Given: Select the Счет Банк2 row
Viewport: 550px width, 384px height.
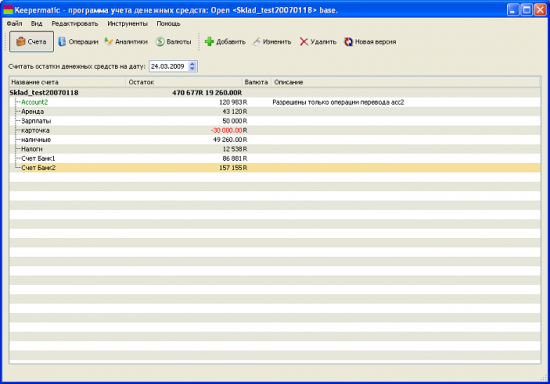Looking at the screenshot, I should click(x=275, y=168).
